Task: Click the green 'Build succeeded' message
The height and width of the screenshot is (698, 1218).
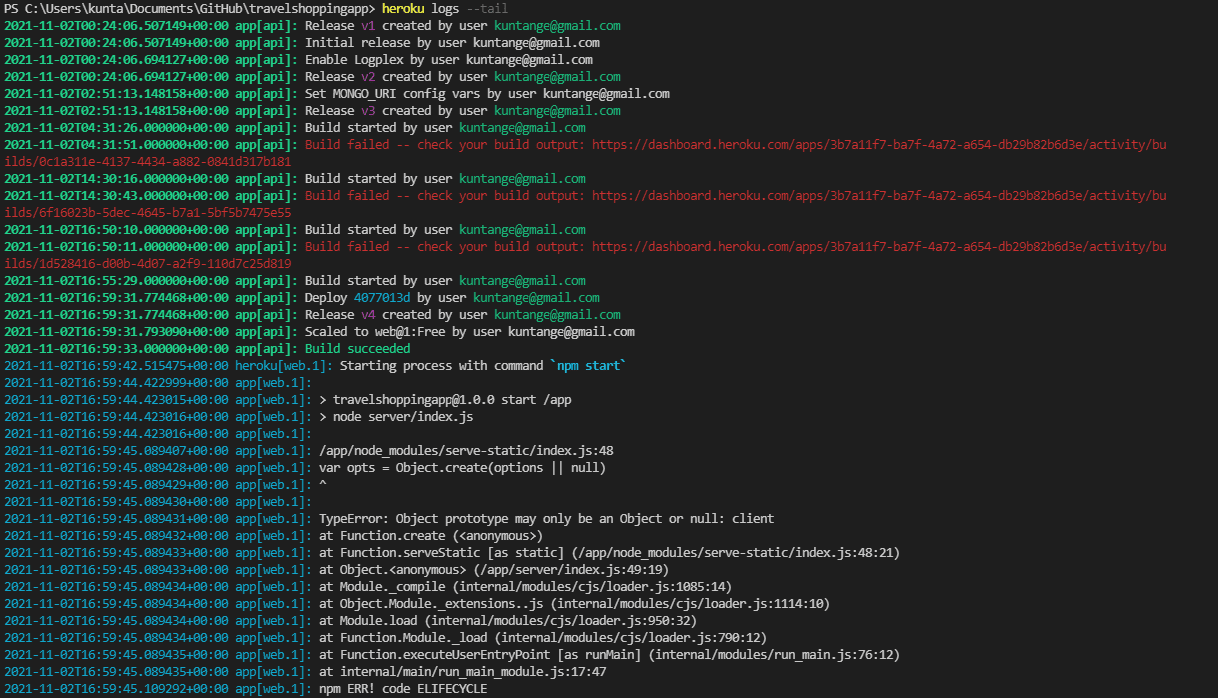Action: (357, 348)
